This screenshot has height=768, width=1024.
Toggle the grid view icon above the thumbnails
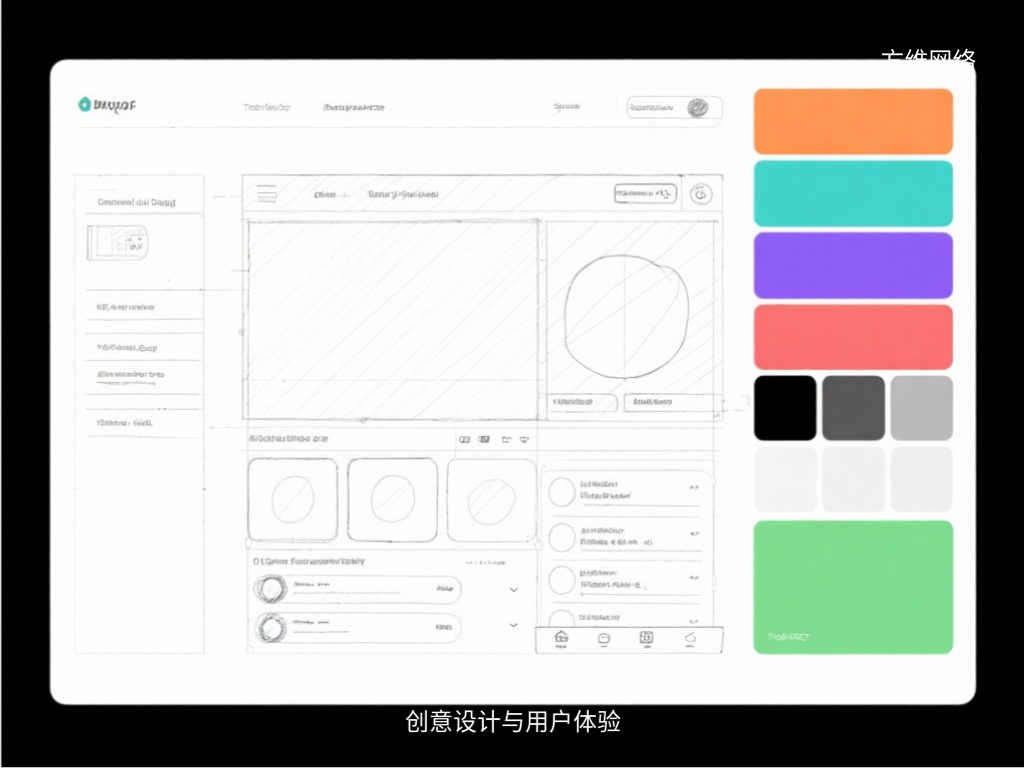(463, 438)
